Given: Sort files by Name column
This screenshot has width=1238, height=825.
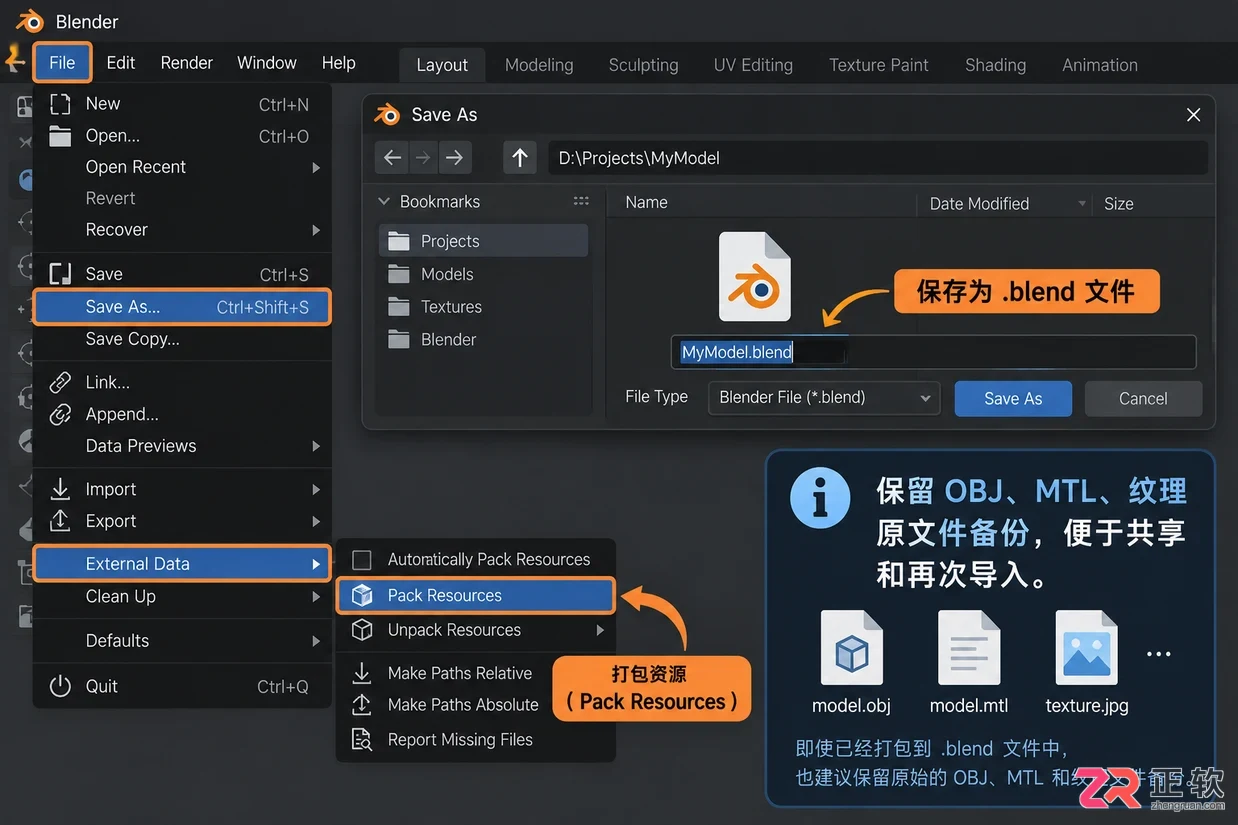Looking at the screenshot, I should [x=646, y=202].
